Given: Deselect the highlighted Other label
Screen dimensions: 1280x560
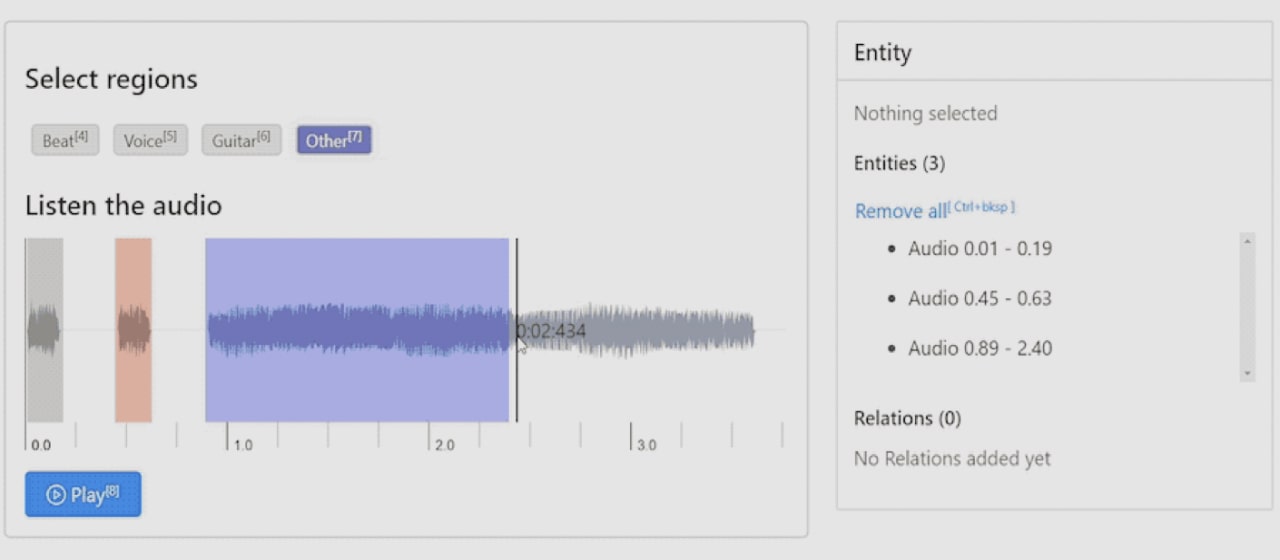Looking at the screenshot, I should coord(333,140).
